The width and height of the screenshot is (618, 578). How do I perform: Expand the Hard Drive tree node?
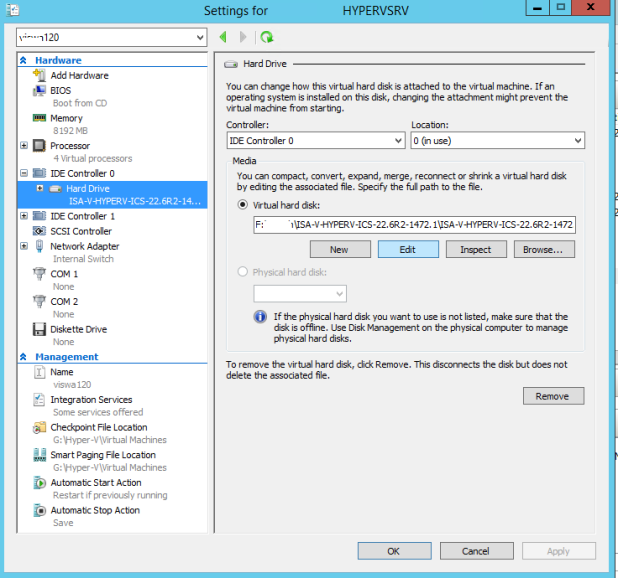(40, 188)
